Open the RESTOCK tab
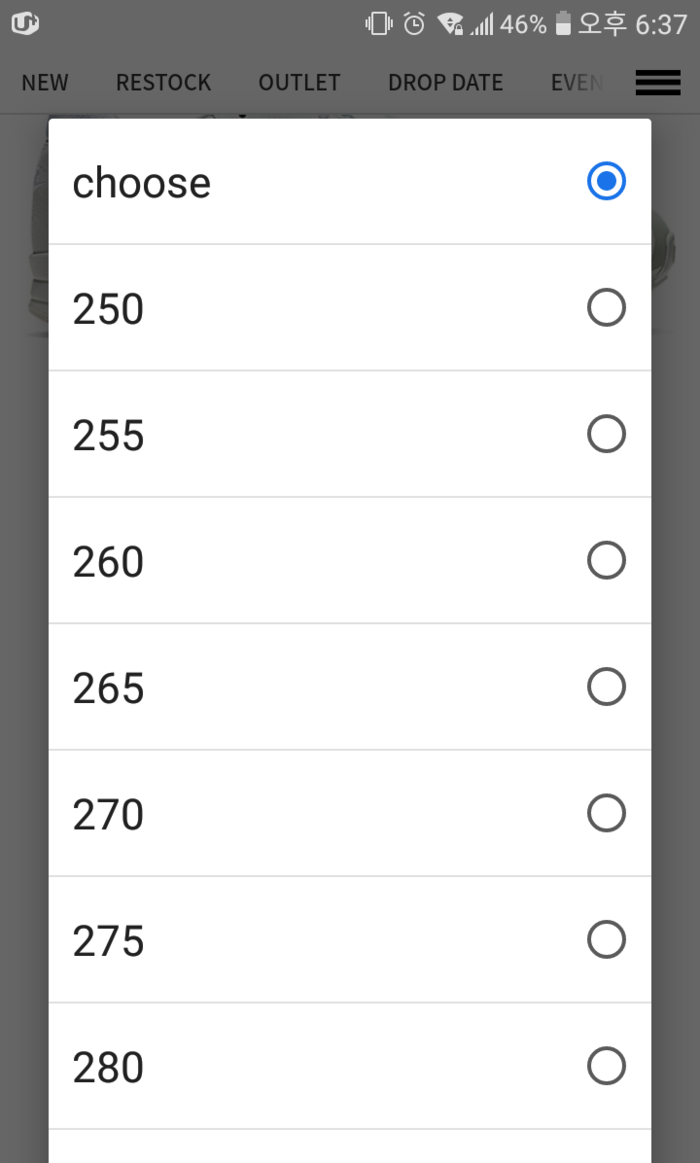This screenshot has width=700, height=1163. 163,83
